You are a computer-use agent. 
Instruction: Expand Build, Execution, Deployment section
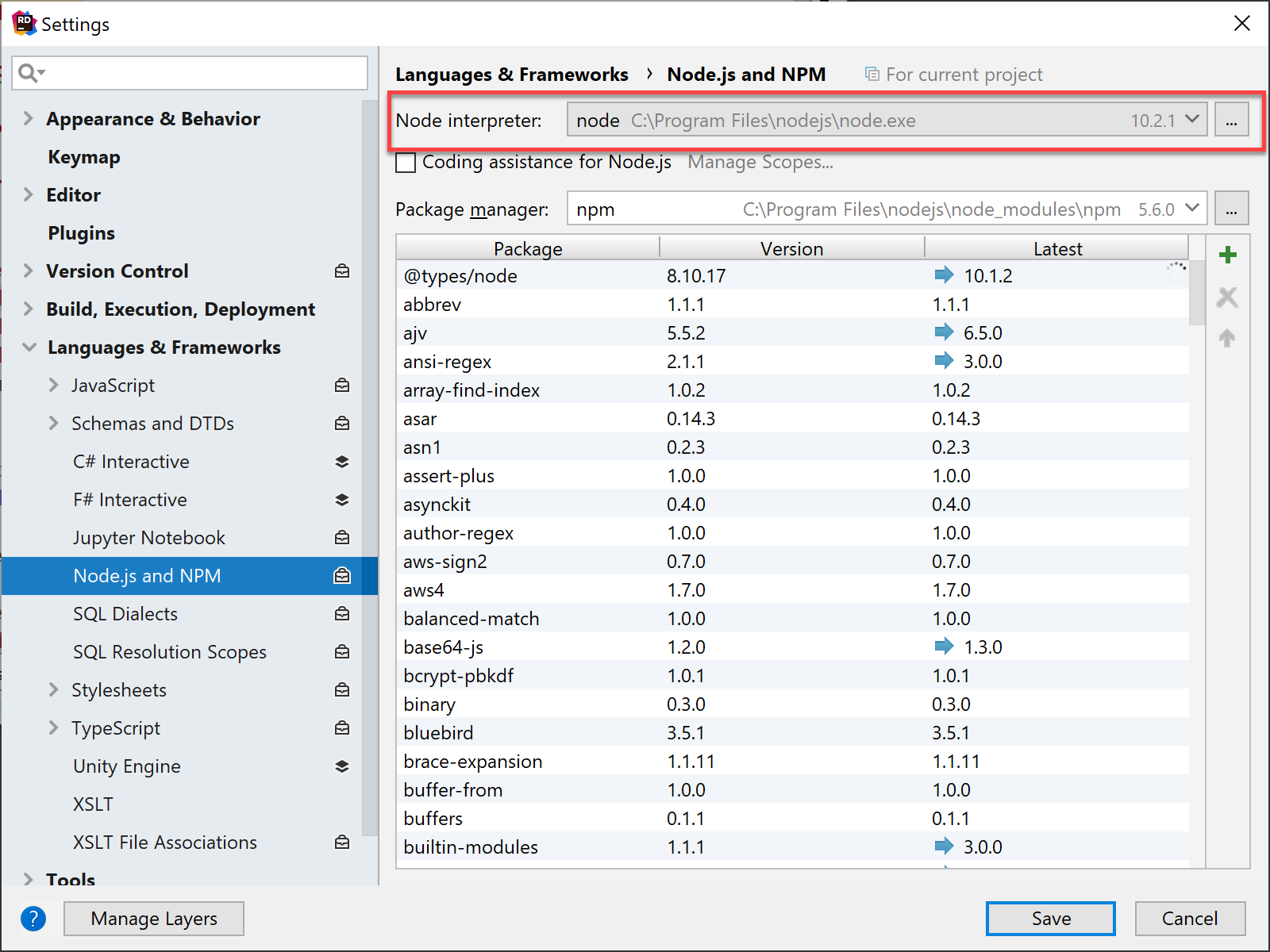[29, 309]
